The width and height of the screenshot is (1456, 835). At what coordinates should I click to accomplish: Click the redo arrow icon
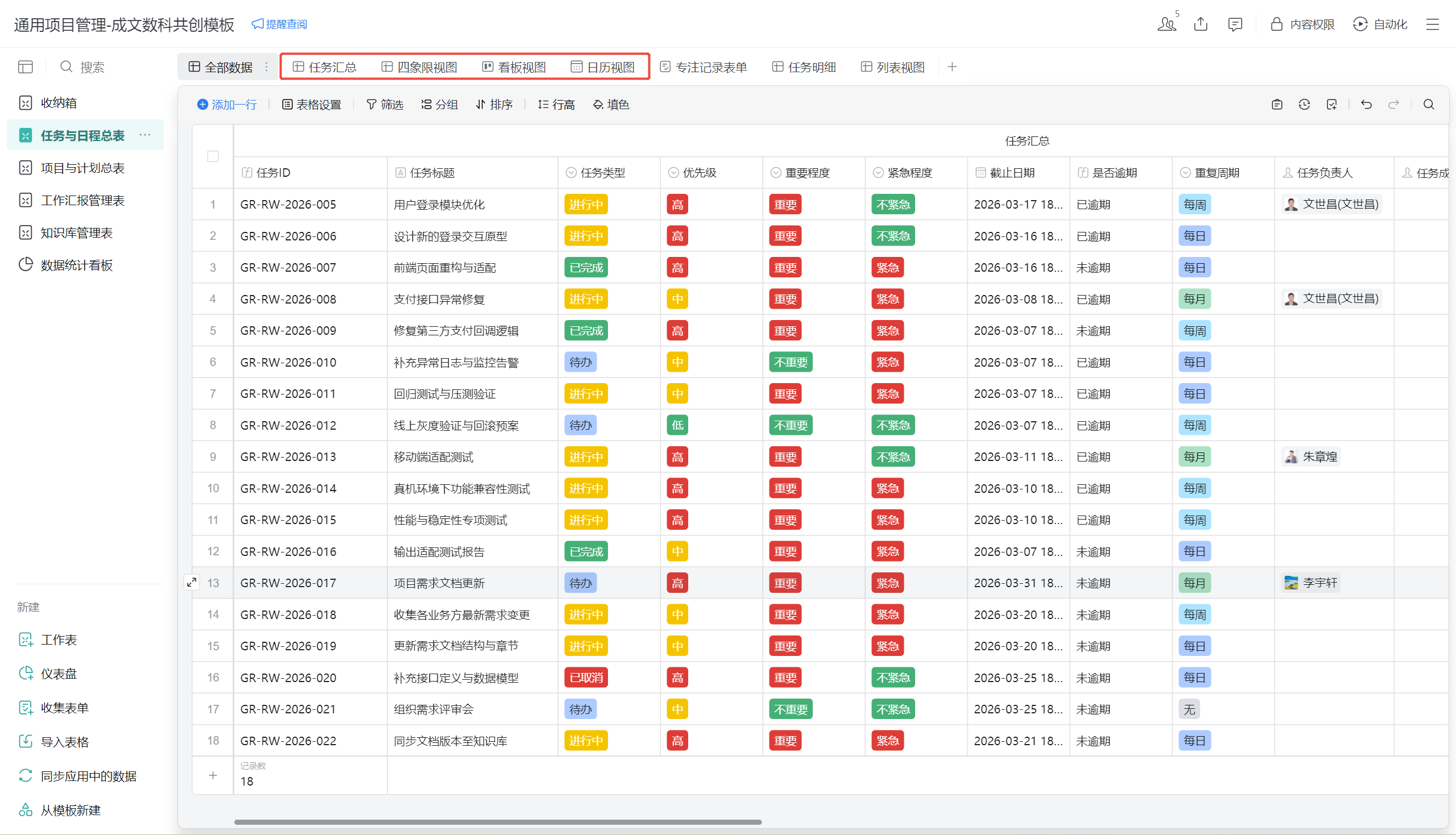point(1393,105)
